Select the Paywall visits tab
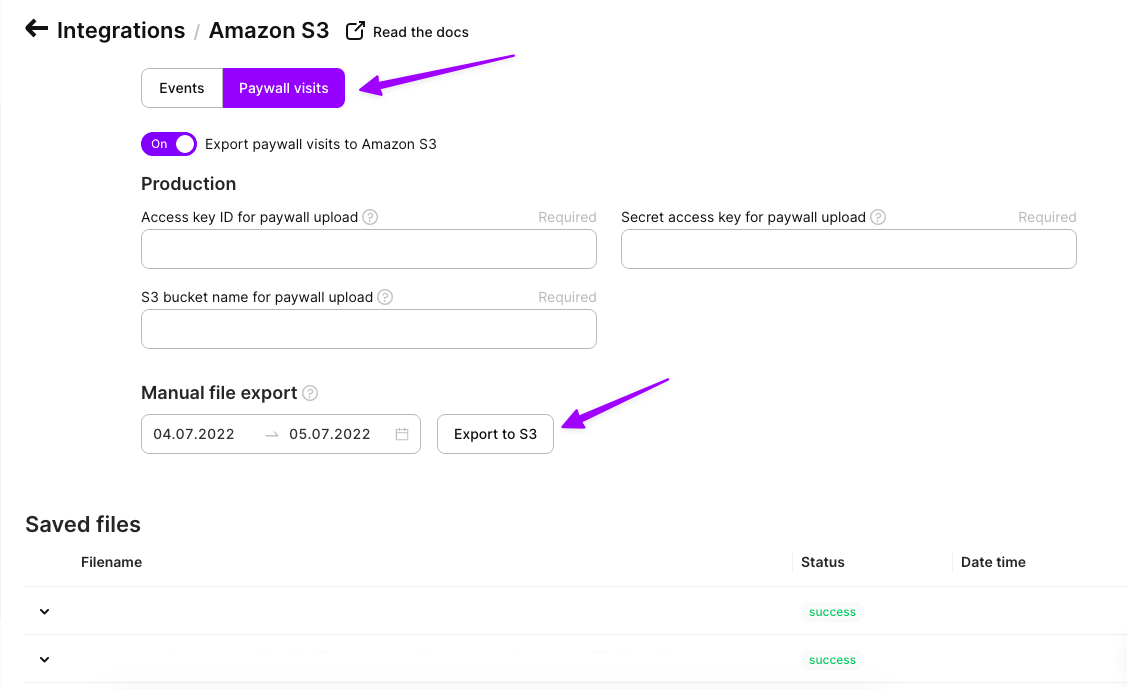 coord(283,88)
